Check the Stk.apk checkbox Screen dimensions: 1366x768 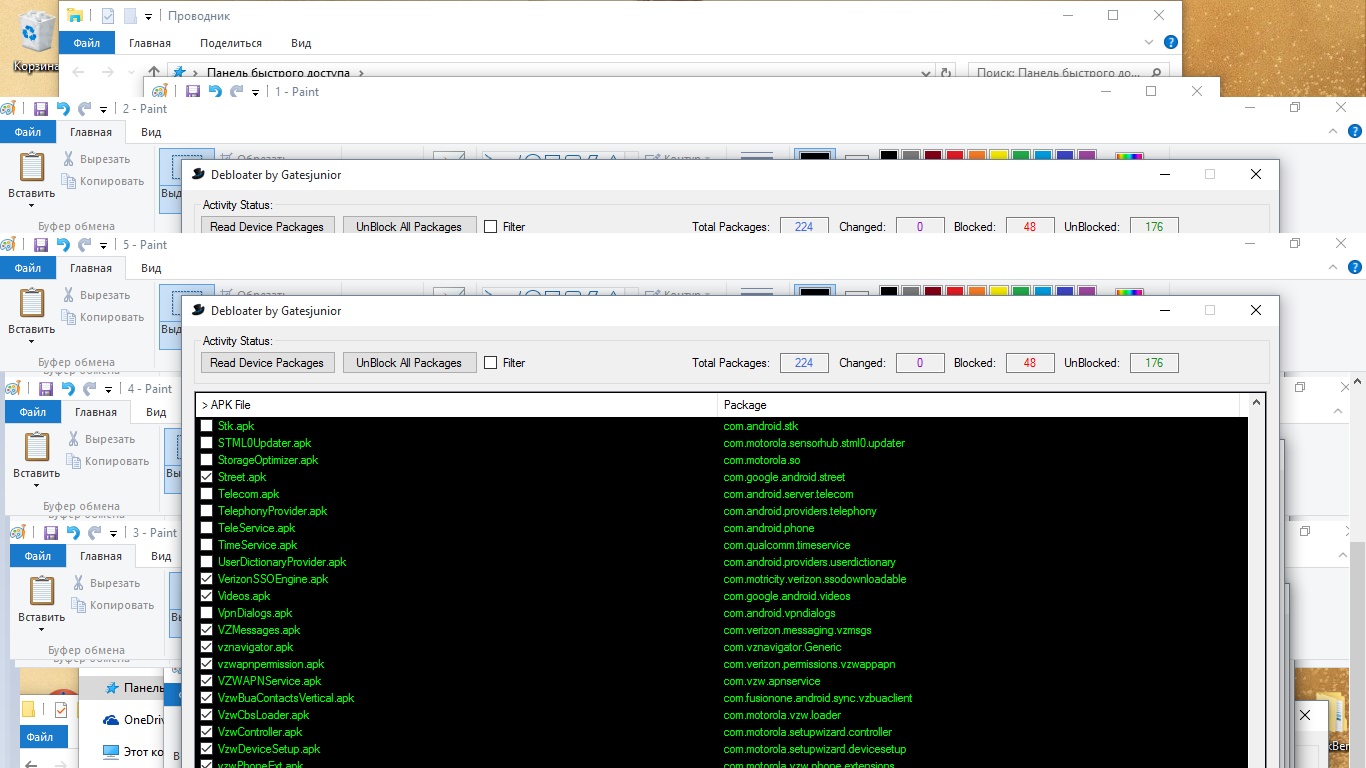point(207,426)
